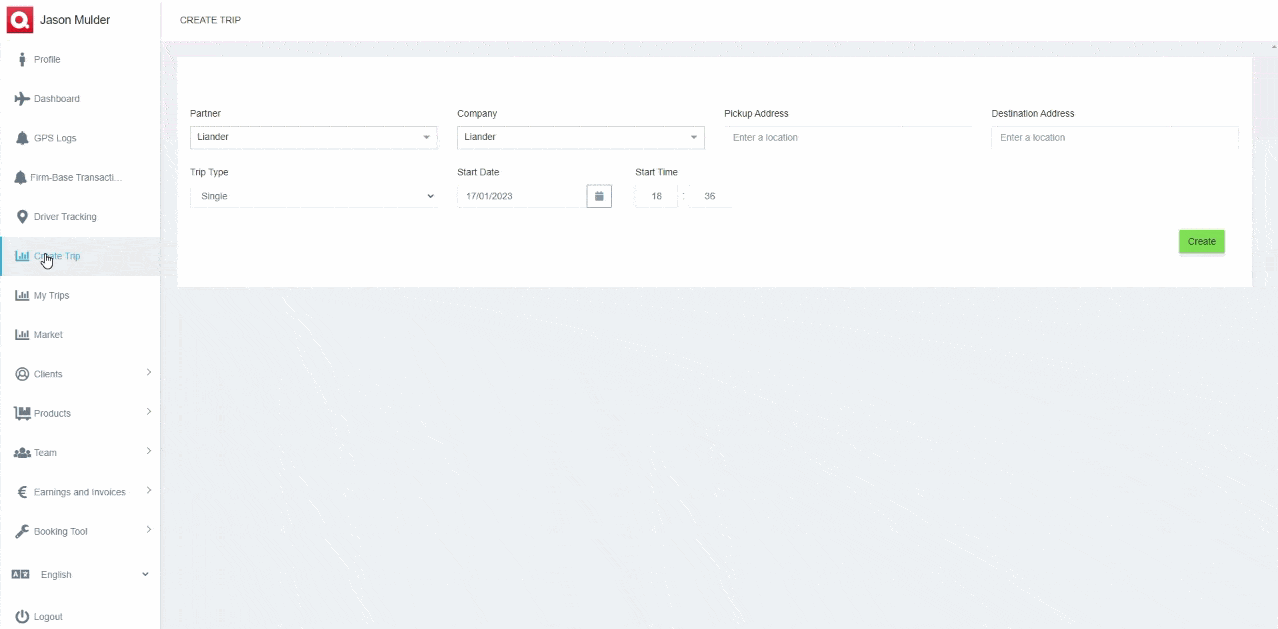Click the Driver Tracking pin icon

pos(22,217)
